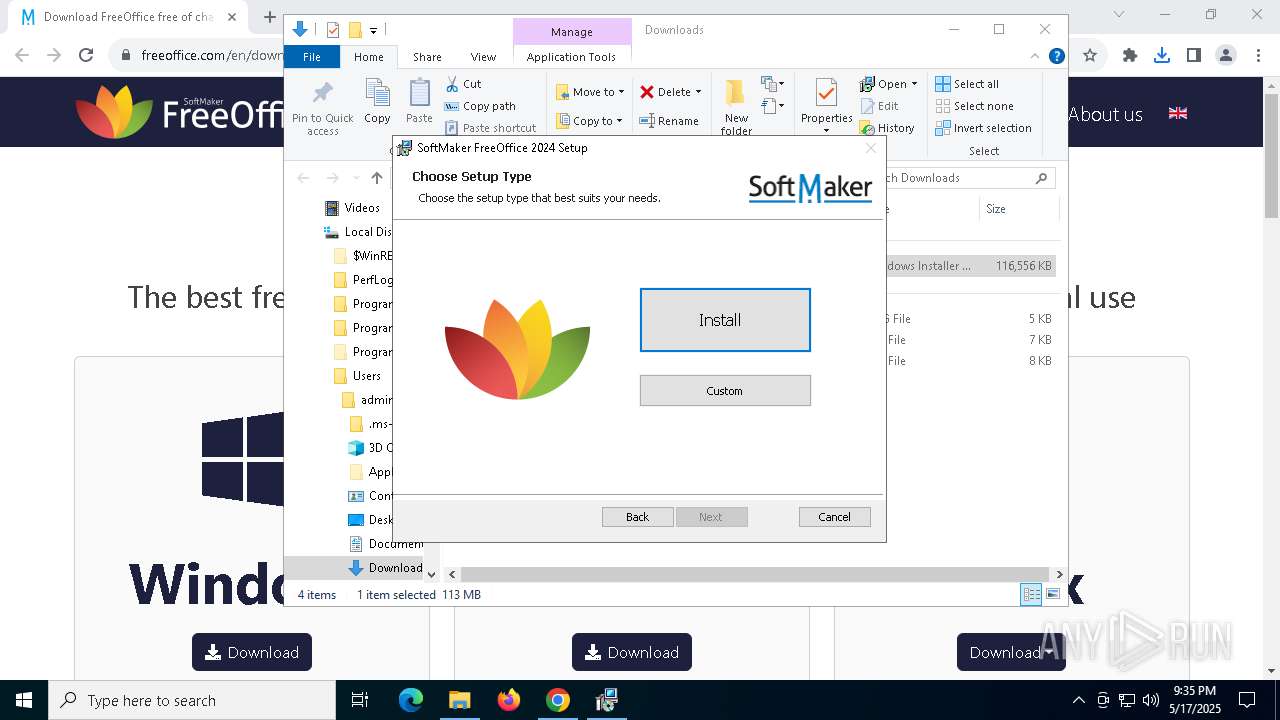
Task: Open Customize Quick Access Toolbar dropdown
Action: pyautogui.click(x=373, y=31)
